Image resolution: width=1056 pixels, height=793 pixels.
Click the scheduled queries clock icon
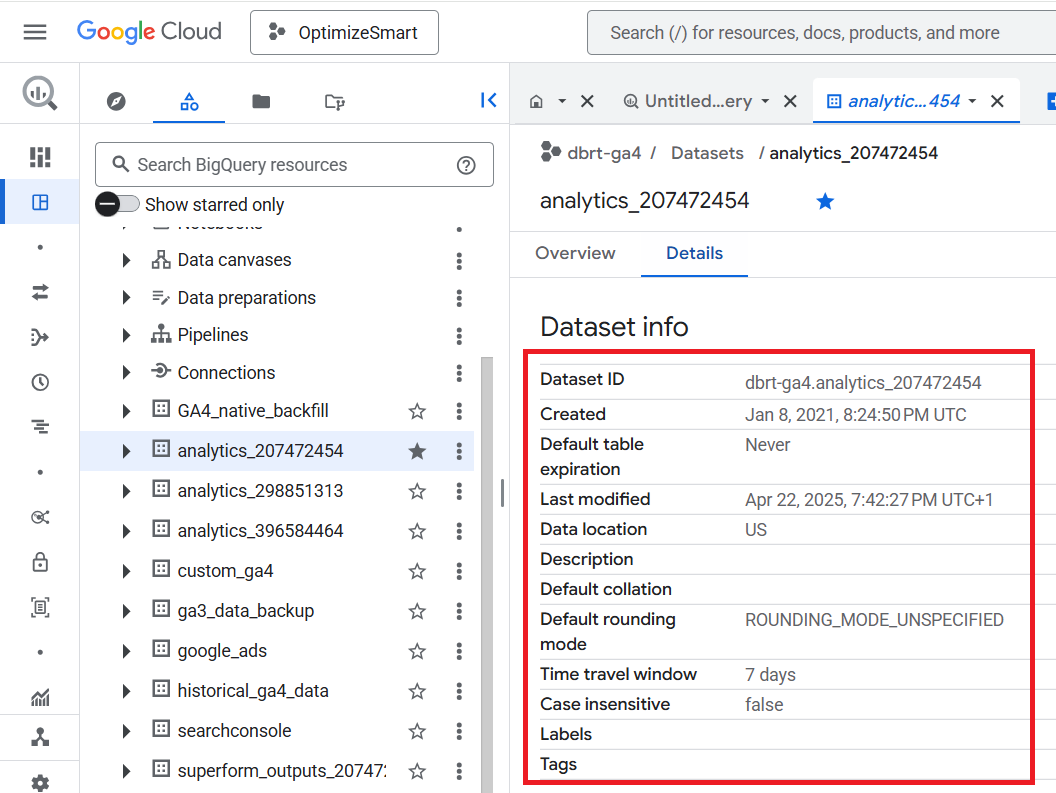click(x=40, y=382)
